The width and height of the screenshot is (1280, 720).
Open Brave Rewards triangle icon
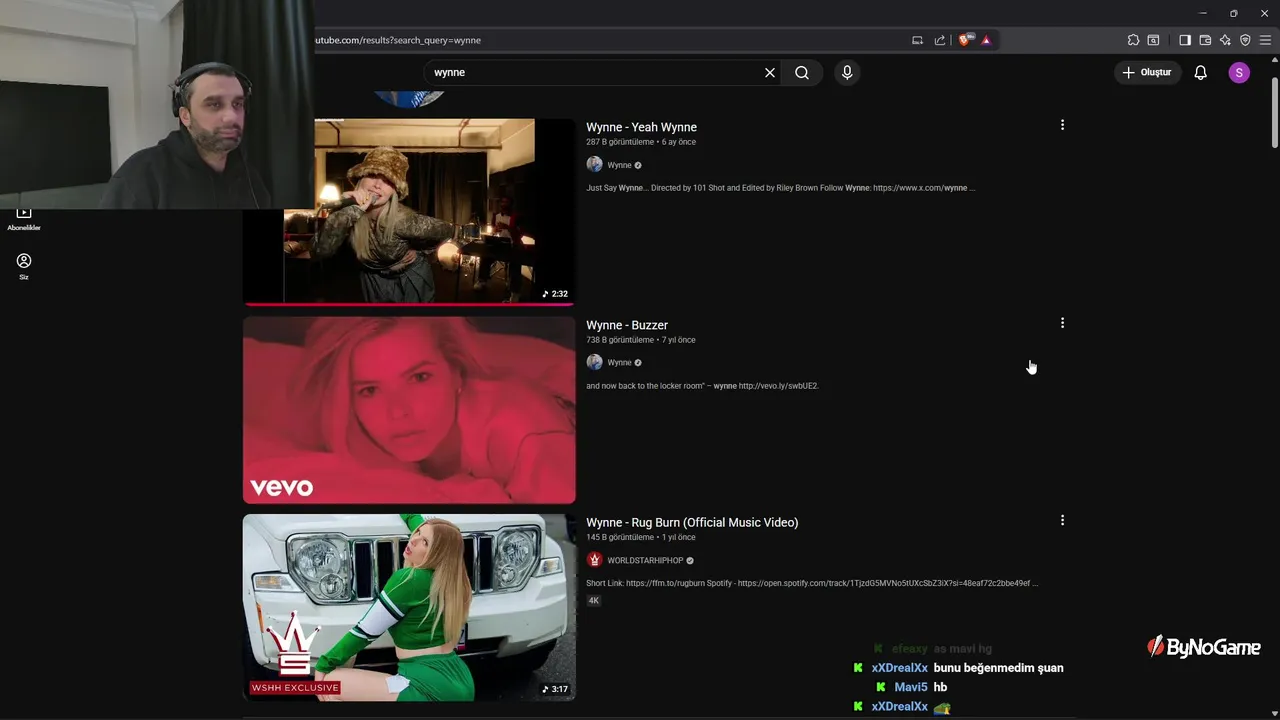coord(986,40)
